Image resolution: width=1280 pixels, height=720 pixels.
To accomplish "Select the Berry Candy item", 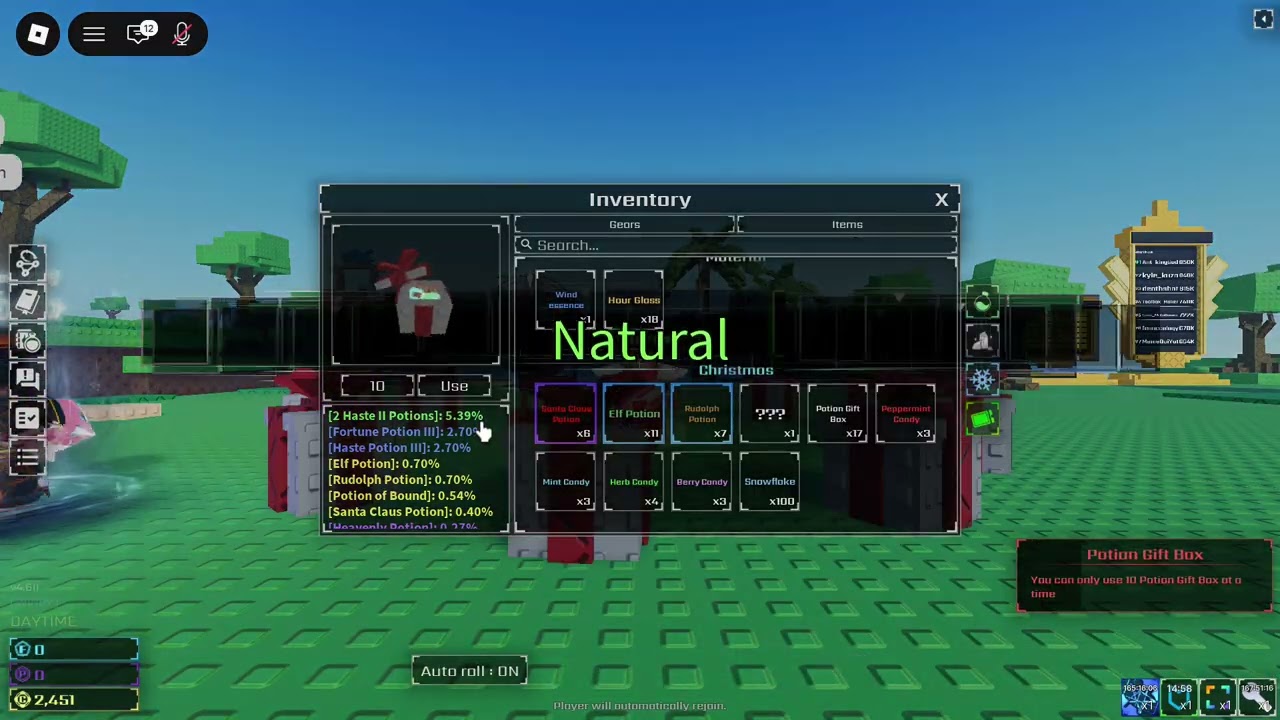I will [702, 481].
